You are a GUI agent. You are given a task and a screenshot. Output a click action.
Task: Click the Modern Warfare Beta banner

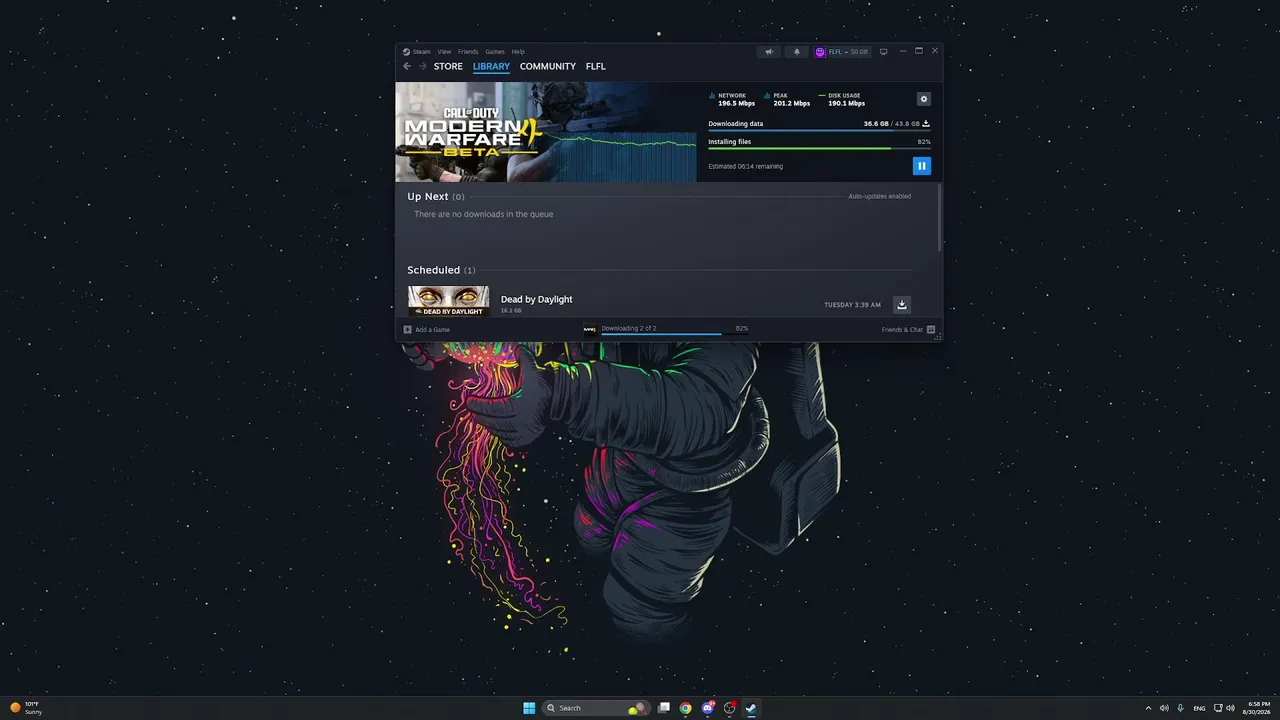pos(546,132)
